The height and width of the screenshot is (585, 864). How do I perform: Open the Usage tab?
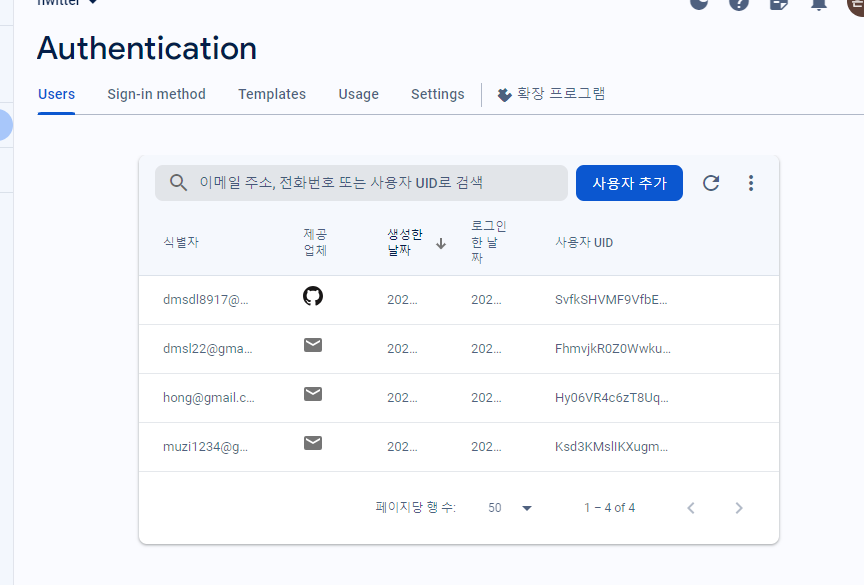(x=358, y=94)
